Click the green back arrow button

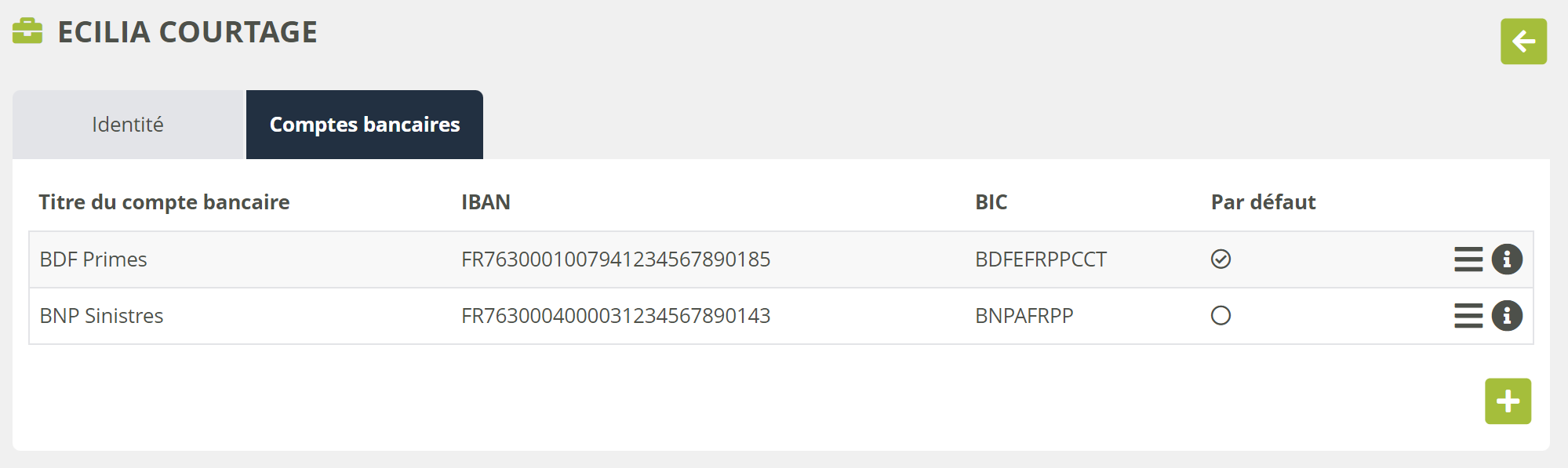(x=1523, y=42)
